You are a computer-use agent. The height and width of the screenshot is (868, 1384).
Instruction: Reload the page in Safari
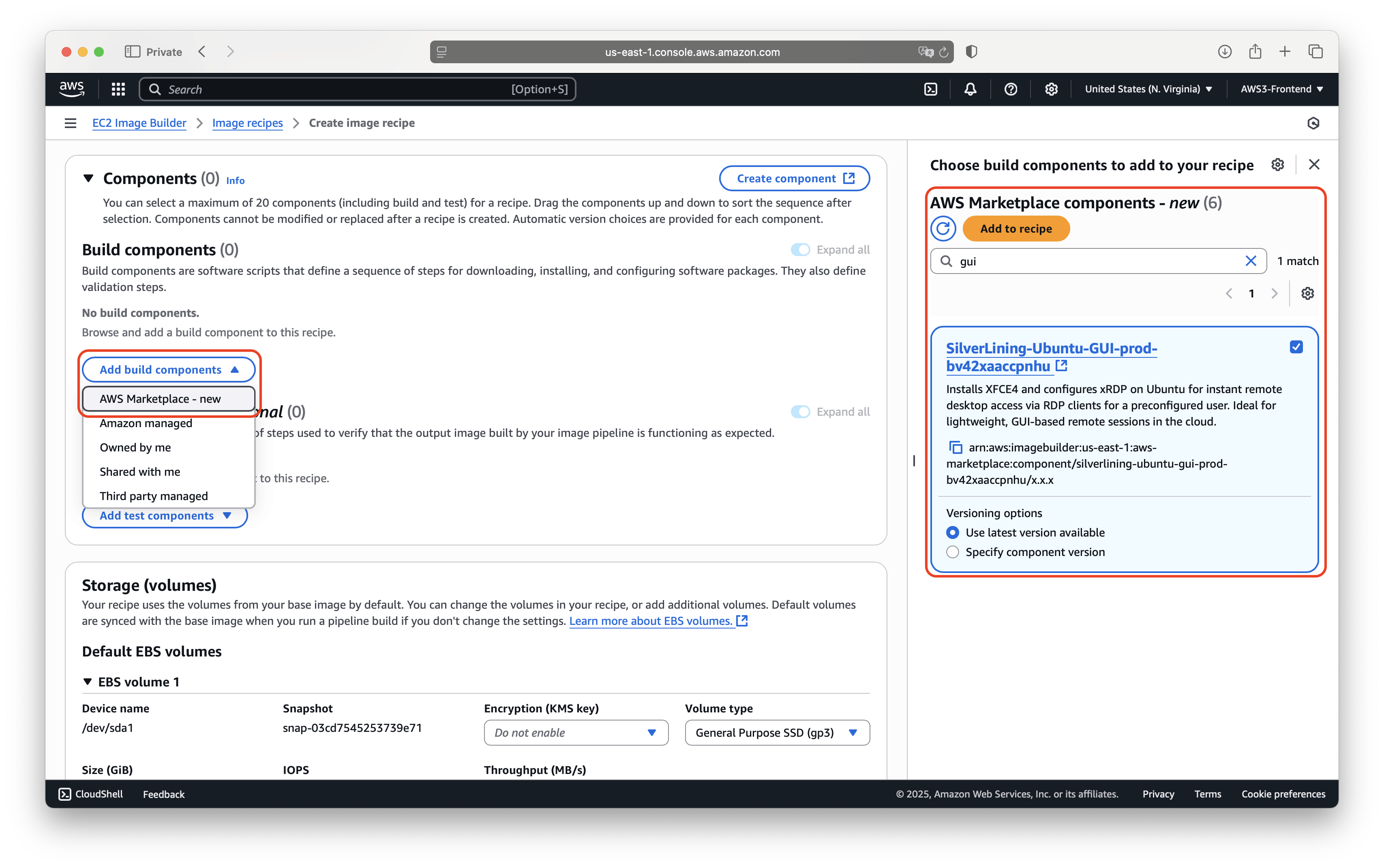(x=943, y=52)
